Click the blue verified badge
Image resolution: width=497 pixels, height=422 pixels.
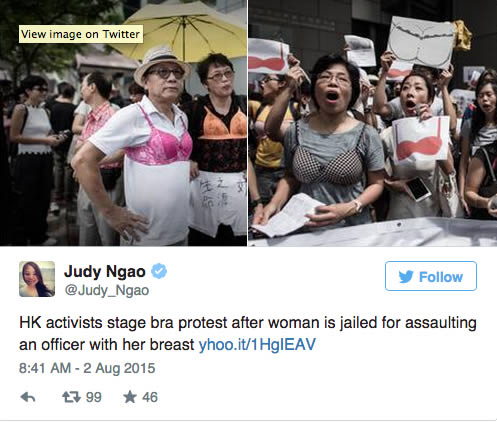(159, 271)
